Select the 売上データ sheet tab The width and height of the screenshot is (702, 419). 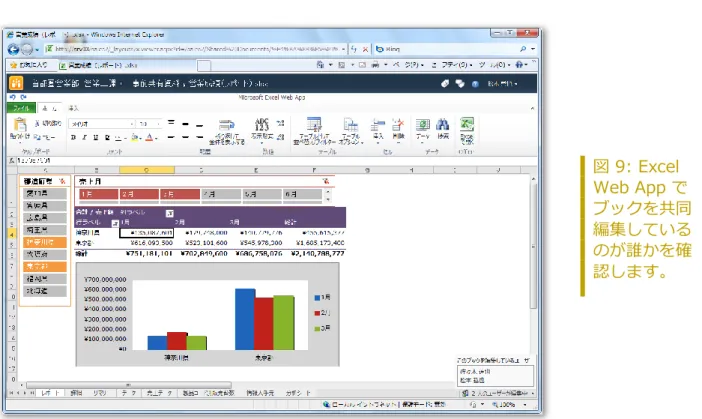click(x=159, y=393)
